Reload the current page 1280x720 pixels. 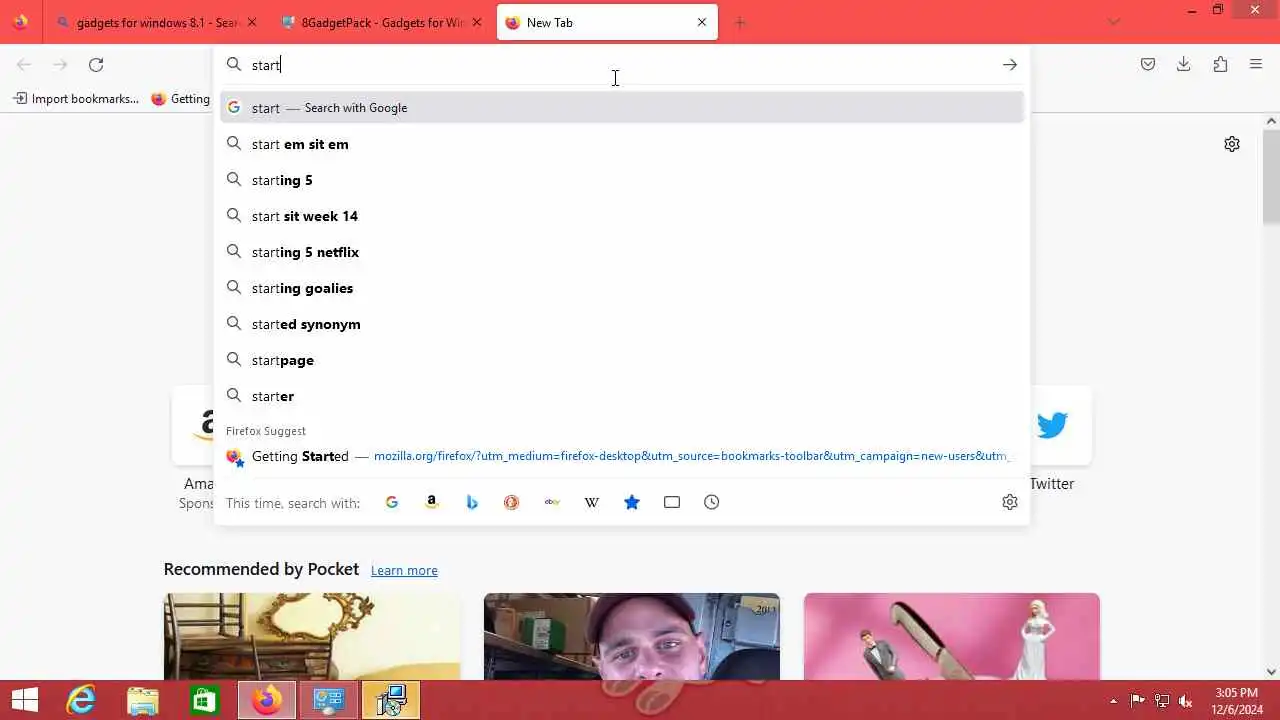click(96, 65)
